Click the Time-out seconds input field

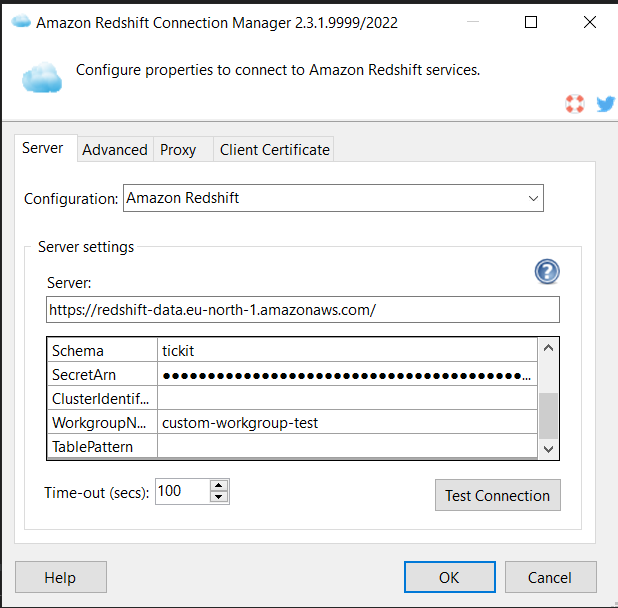pyautogui.click(x=183, y=491)
